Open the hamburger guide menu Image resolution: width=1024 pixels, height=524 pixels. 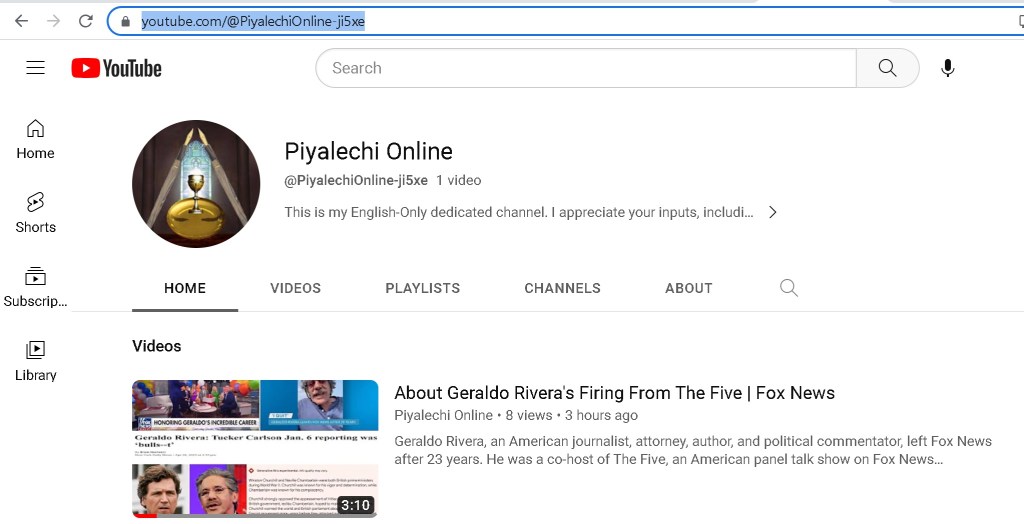pyautogui.click(x=36, y=68)
